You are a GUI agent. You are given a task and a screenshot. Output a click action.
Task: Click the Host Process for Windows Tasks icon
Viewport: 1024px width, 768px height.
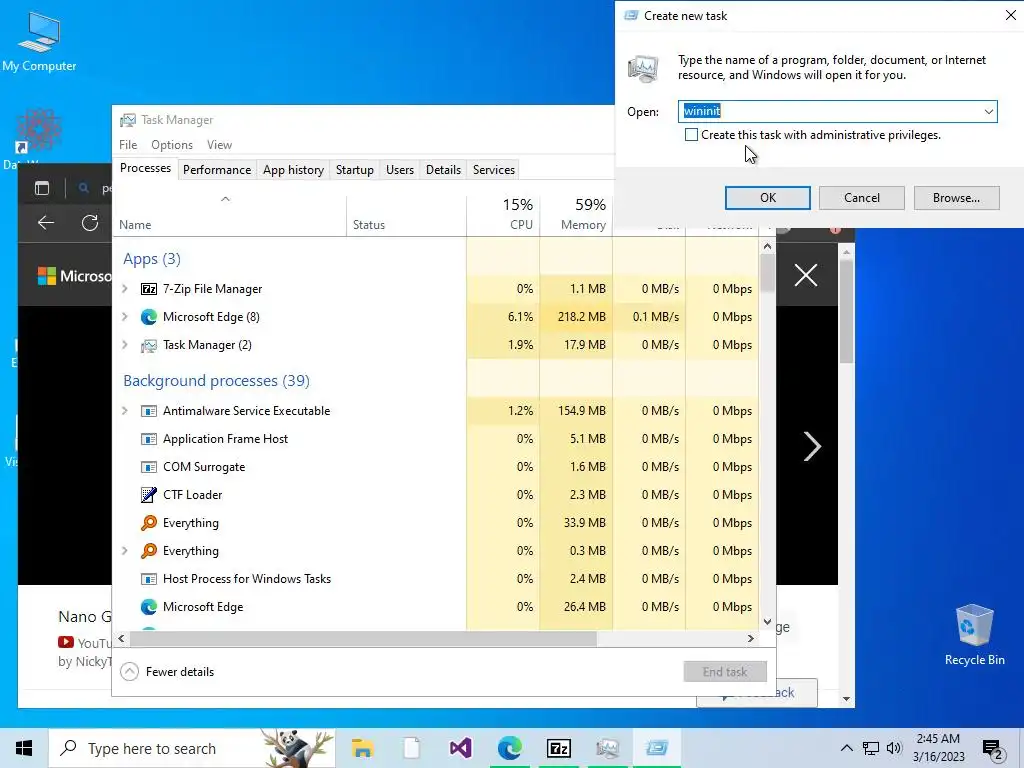[149, 579]
